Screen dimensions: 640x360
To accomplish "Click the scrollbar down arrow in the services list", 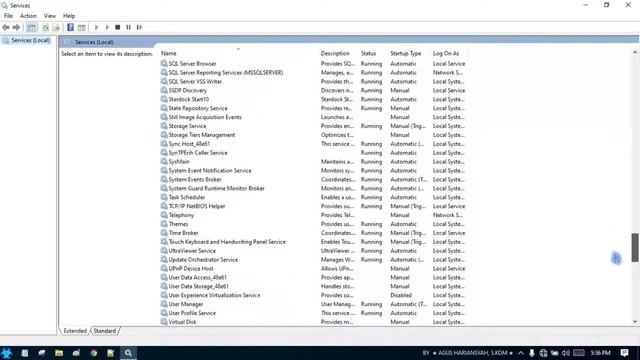I will coord(635,322).
